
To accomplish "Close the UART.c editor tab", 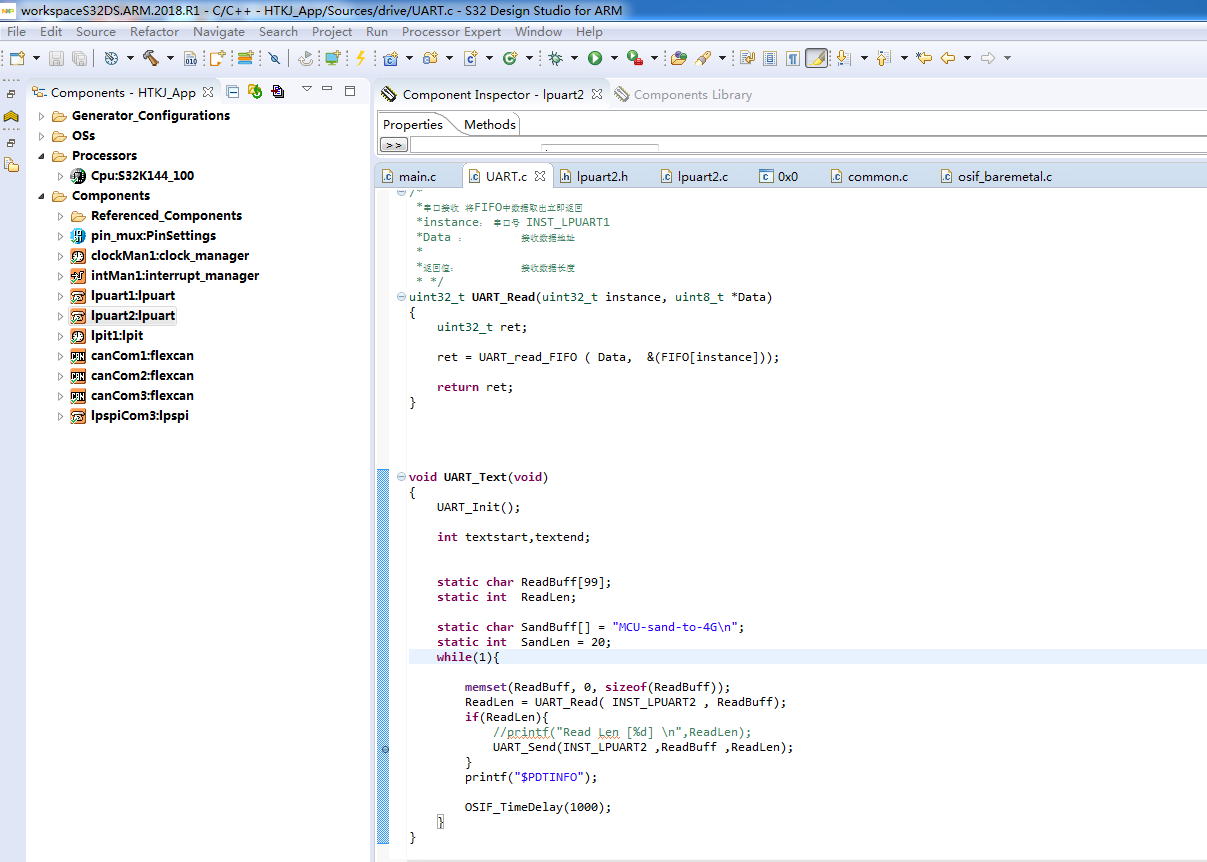I will [x=540, y=177].
